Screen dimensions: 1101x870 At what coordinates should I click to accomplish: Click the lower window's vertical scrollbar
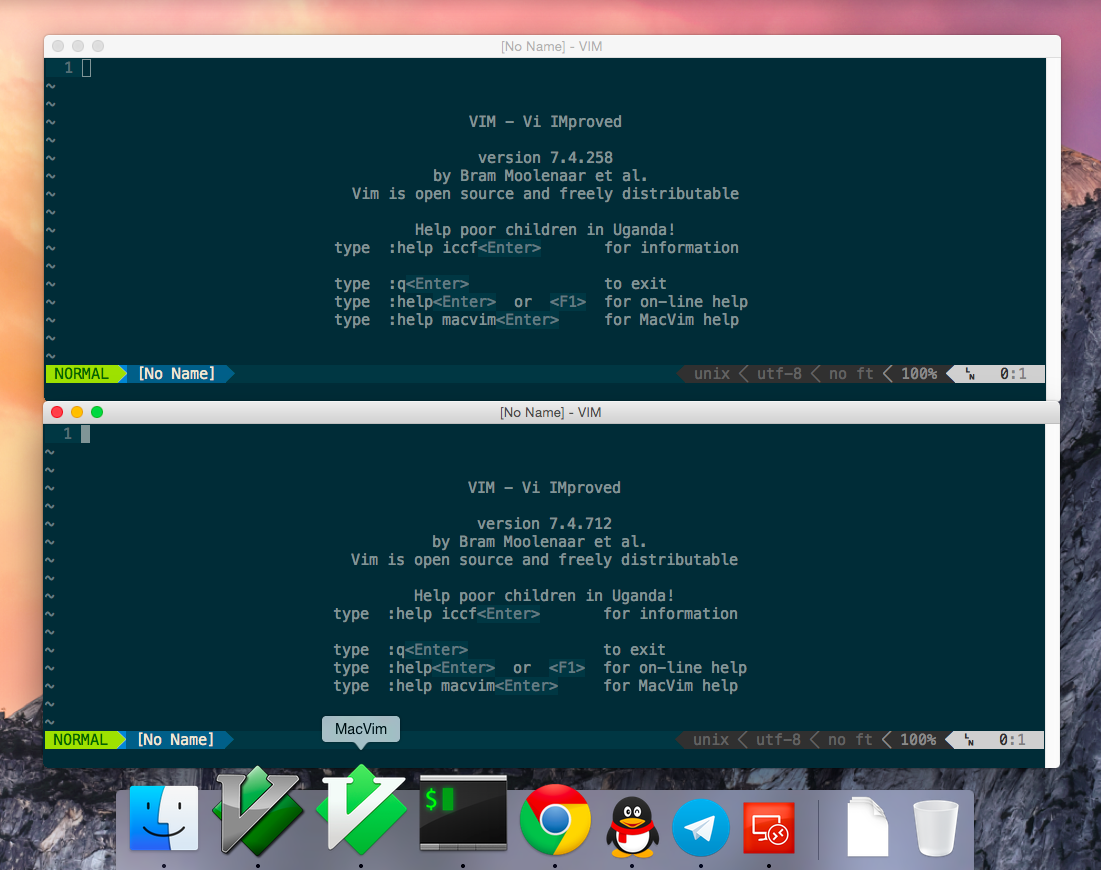click(x=1052, y=595)
